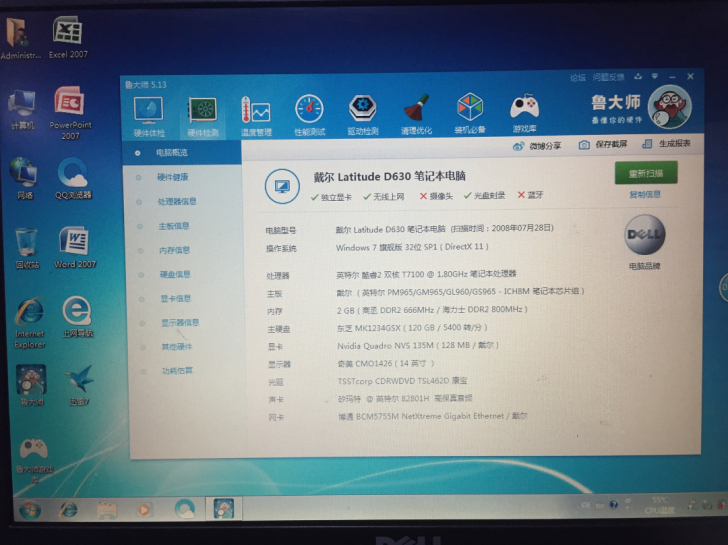The height and width of the screenshot is (545, 728).
Task: Open Internet Explorer desktop icon
Action: (x=30, y=323)
